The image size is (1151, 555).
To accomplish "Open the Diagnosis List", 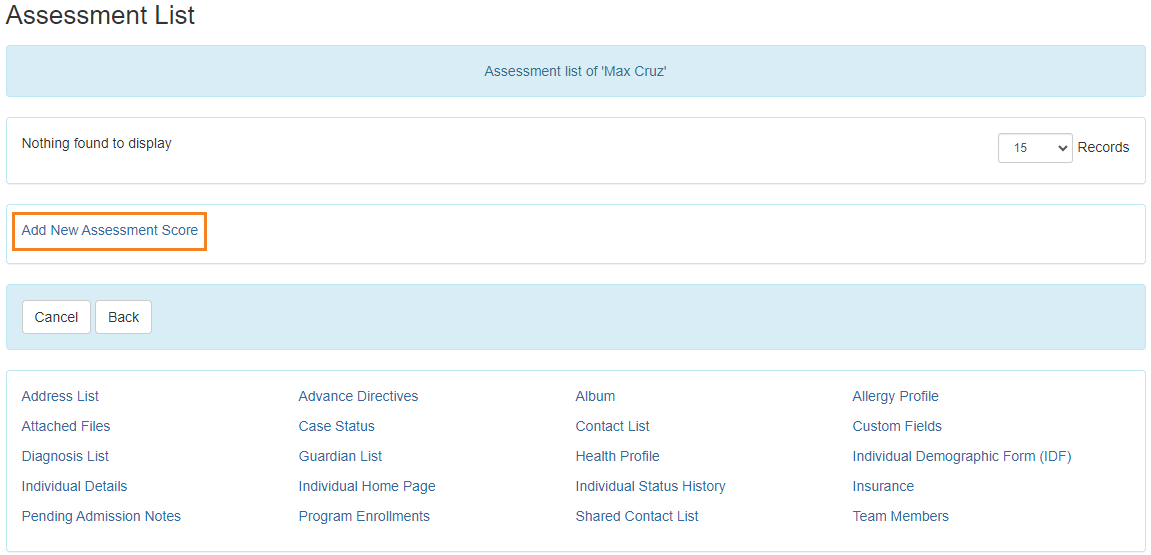I will pos(65,456).
